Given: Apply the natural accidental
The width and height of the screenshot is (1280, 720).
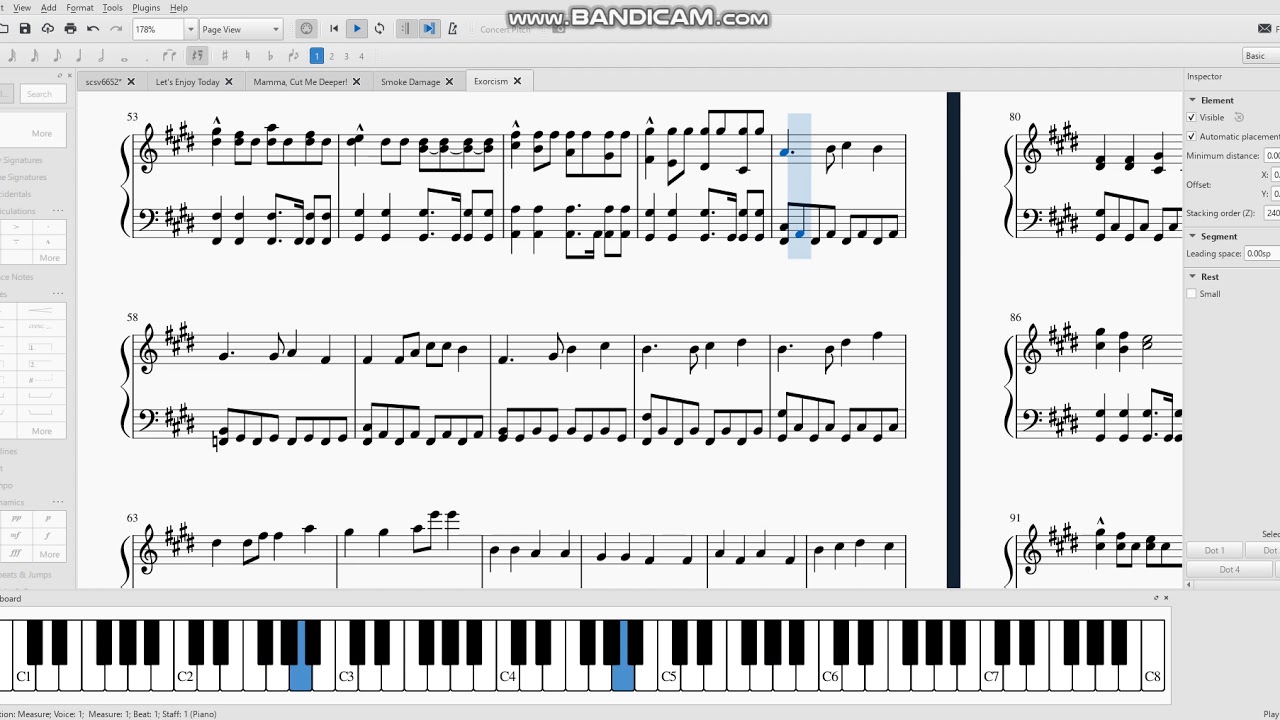Looking at the screenshot, I should click(248, 56).
